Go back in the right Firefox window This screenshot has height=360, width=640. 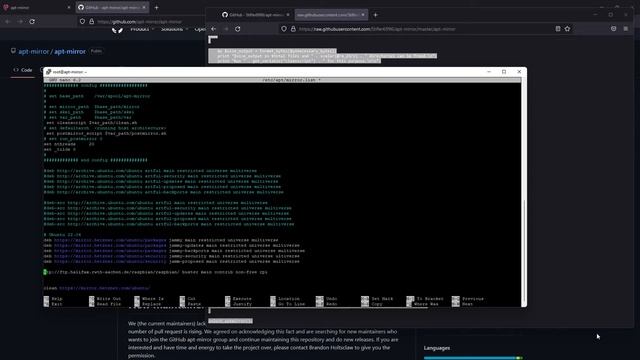point(213,29)
